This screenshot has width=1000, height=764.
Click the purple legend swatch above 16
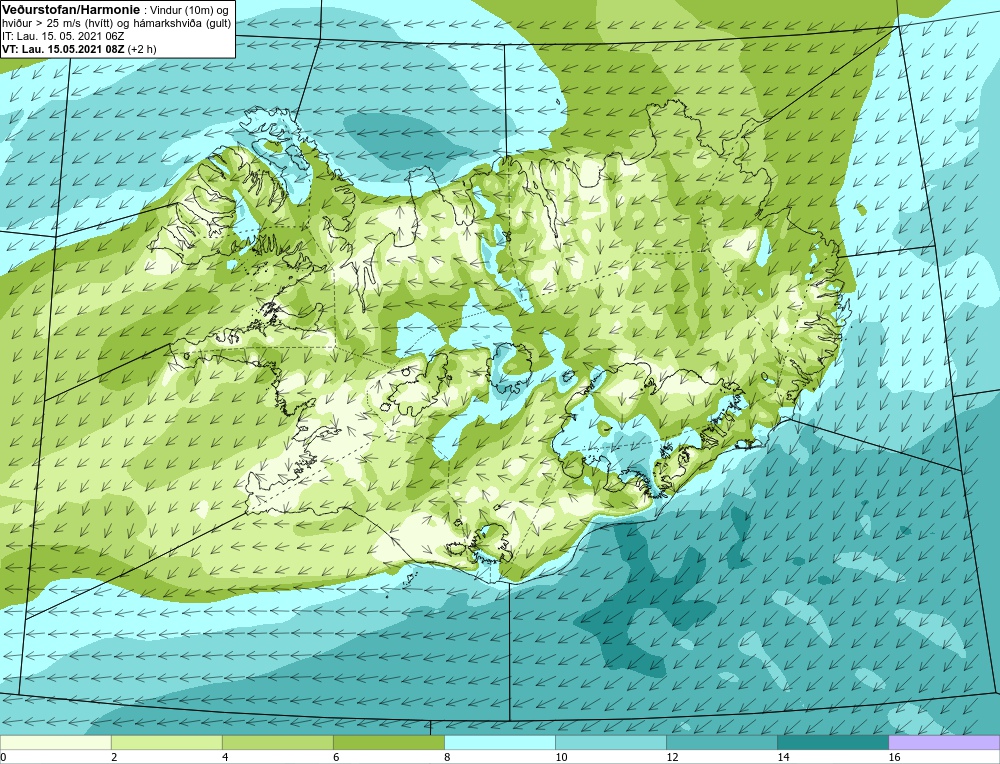coord(944,742)
